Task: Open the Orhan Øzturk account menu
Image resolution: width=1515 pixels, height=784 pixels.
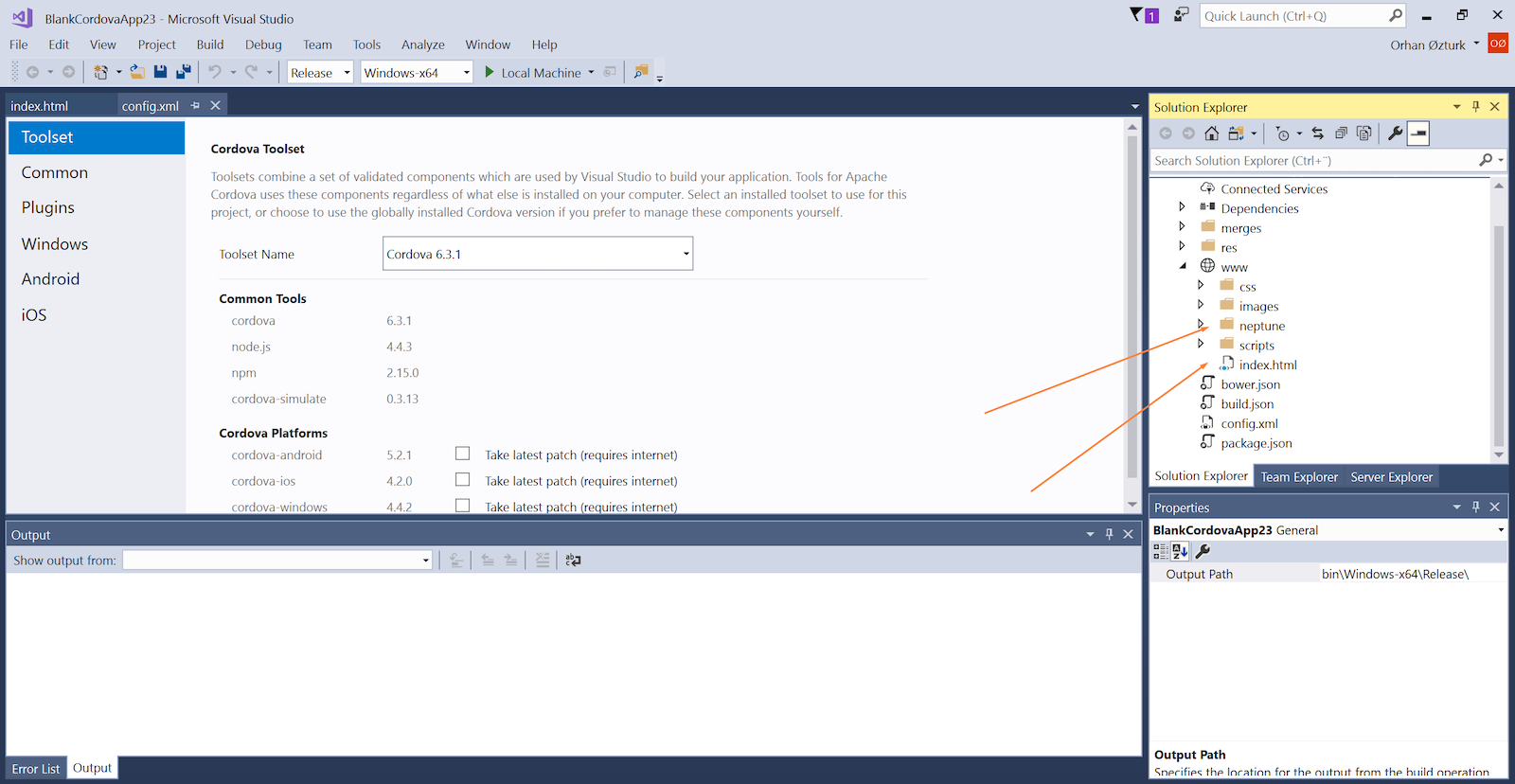Action: 1434,45
